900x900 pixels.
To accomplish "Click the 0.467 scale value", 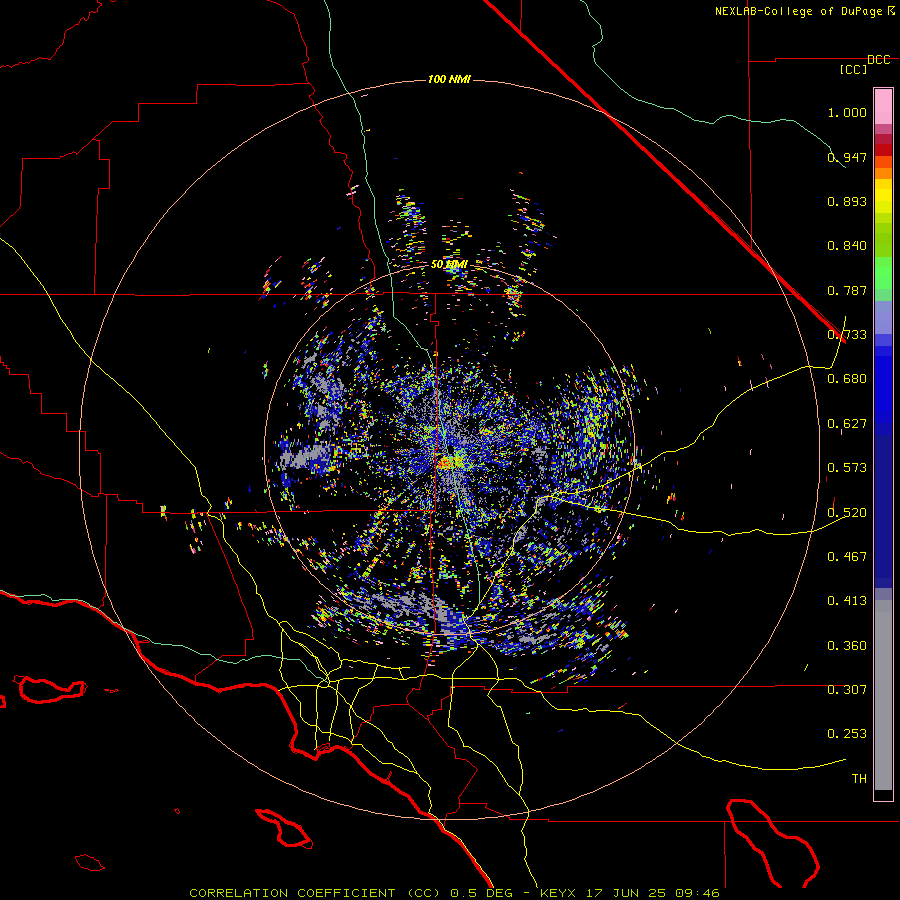I will tap(847, 557).
